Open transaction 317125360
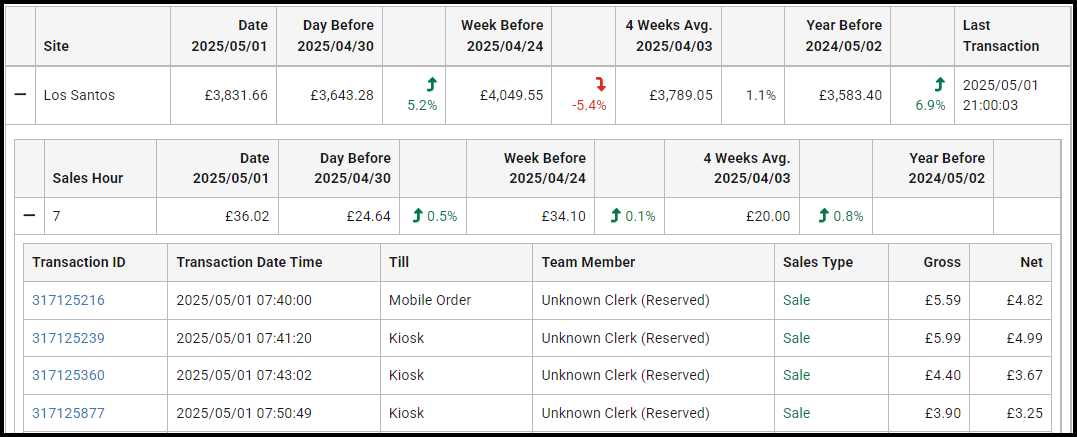This screenshot has height=437, width=1077. [68, 376]
